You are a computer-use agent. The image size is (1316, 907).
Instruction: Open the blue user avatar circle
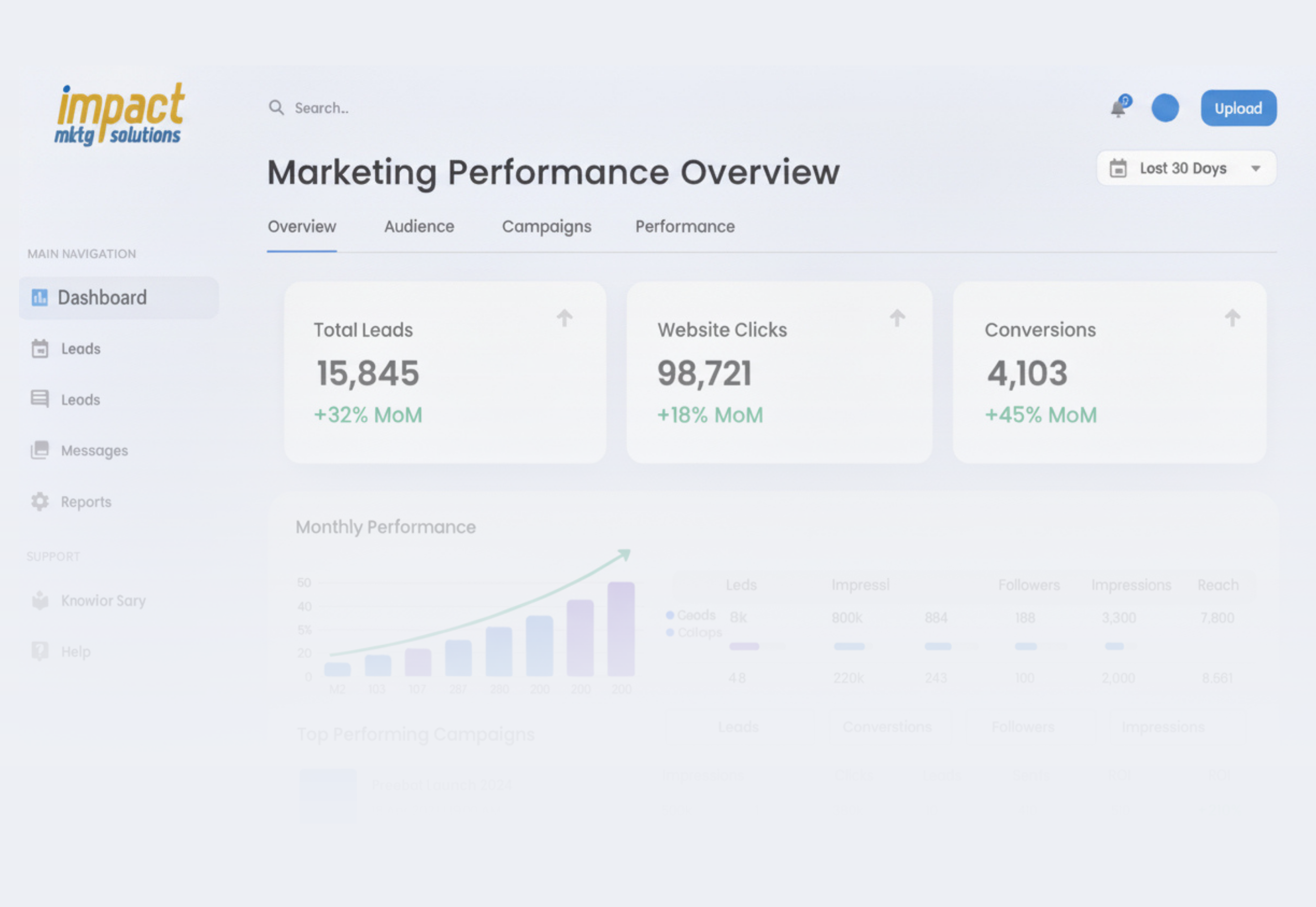click(x=1165, y=108)
